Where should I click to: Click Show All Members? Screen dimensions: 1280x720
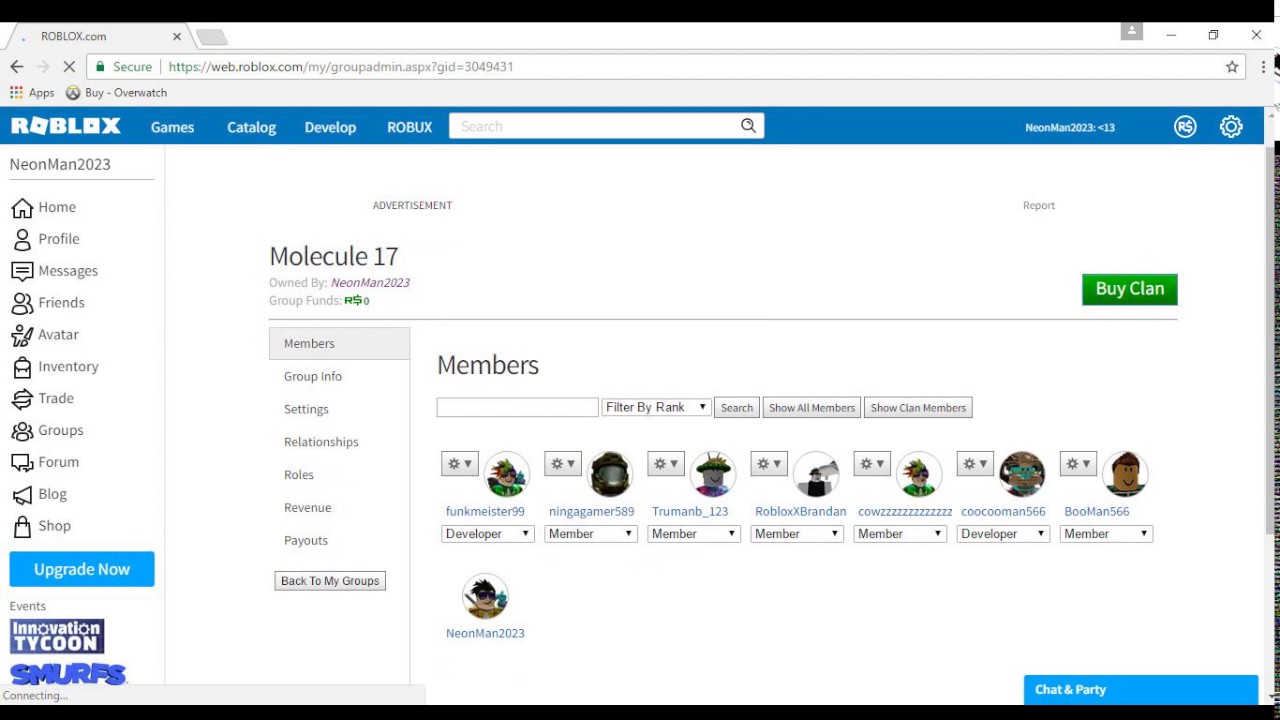812,408
